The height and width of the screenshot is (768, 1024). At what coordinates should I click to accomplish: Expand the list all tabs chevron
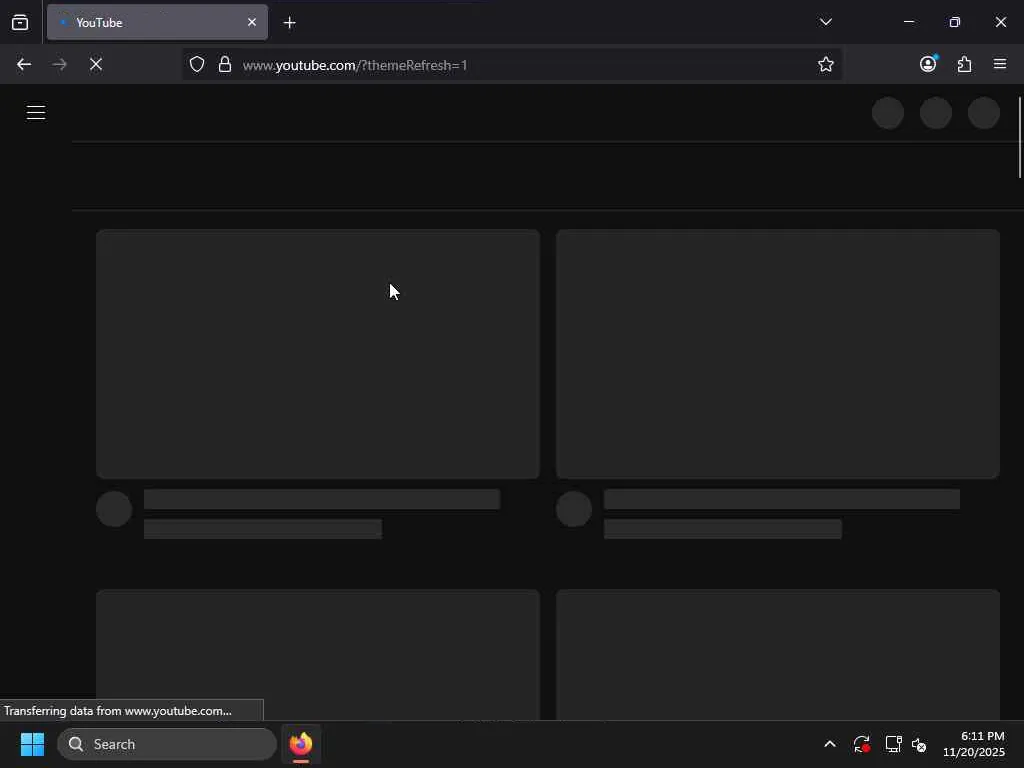point(825,22)
